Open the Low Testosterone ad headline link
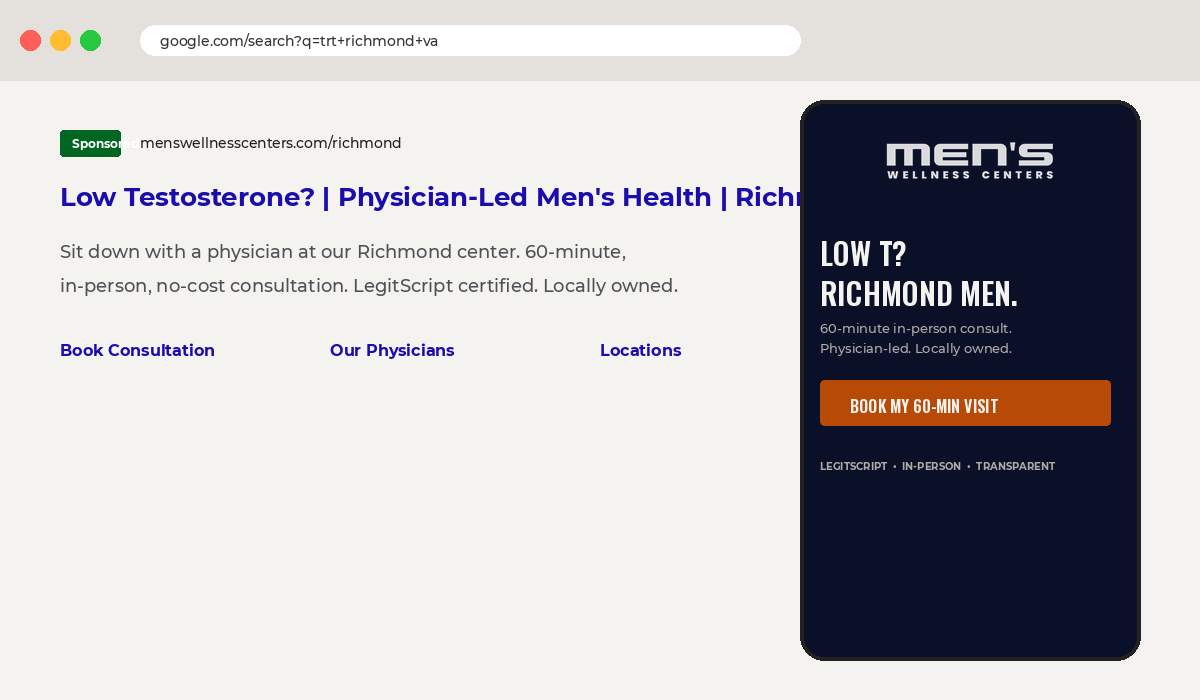The width and height of the screenshot is (1200, 700). [430, 197]
